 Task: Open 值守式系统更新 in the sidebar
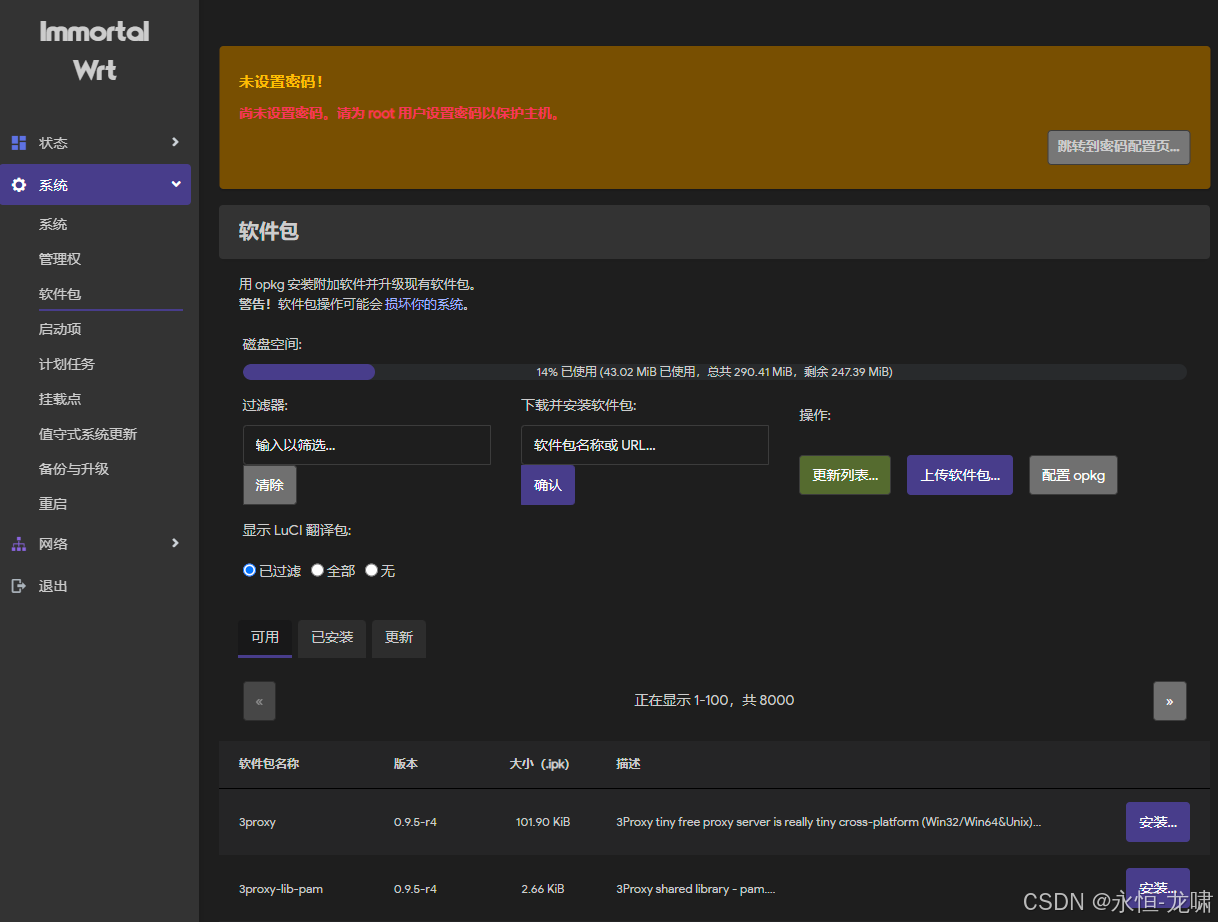pyautogui.click(x=88, y=434)
